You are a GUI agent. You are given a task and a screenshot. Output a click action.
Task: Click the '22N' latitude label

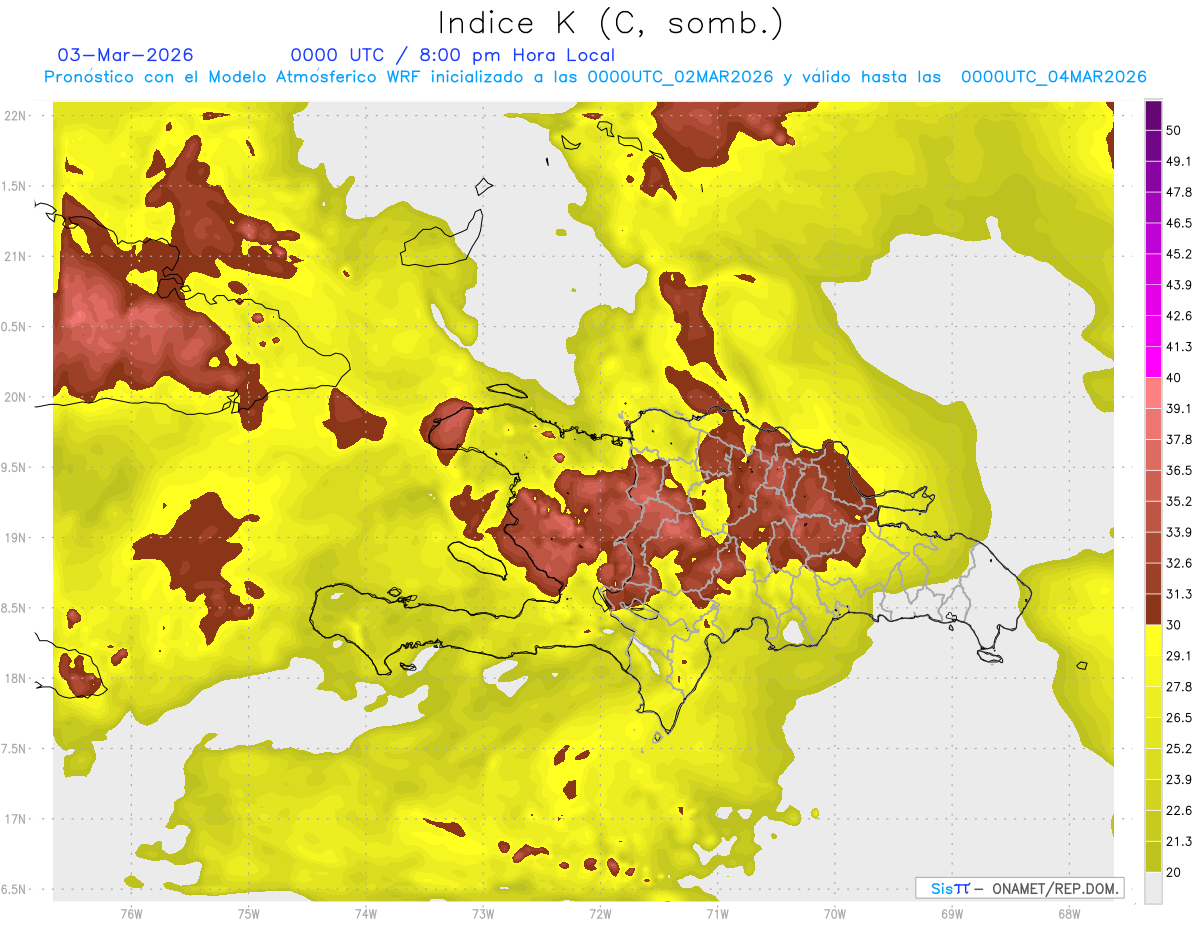[15, 116]
